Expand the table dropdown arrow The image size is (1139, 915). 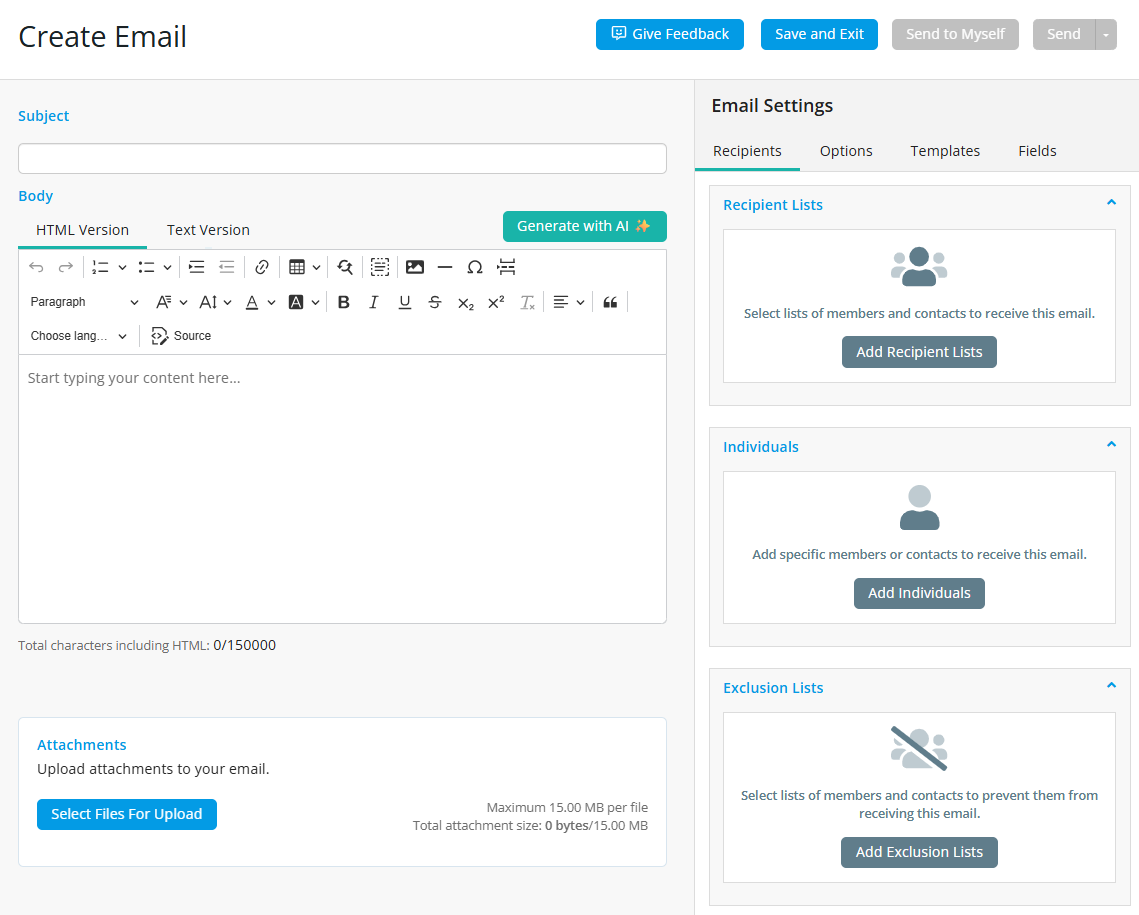(316, 267)
